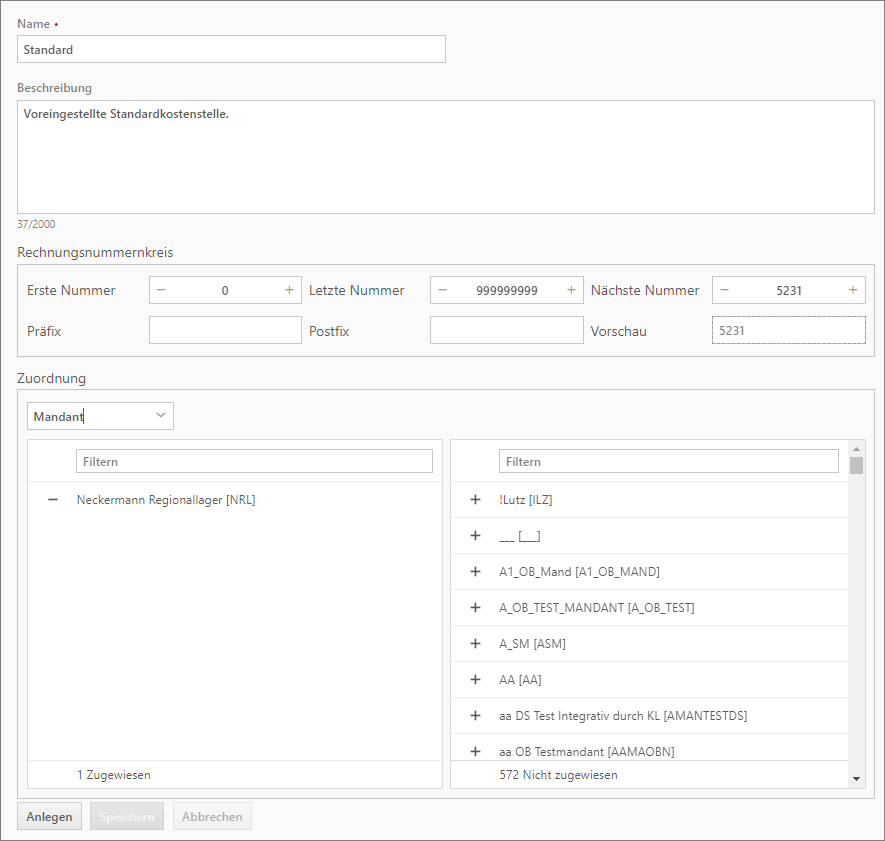Select A_OB_TEST_MANDANT [A_OB_TEST] entry text
The height and width of the screenshot is (841, 885).
tap(597, 607)
